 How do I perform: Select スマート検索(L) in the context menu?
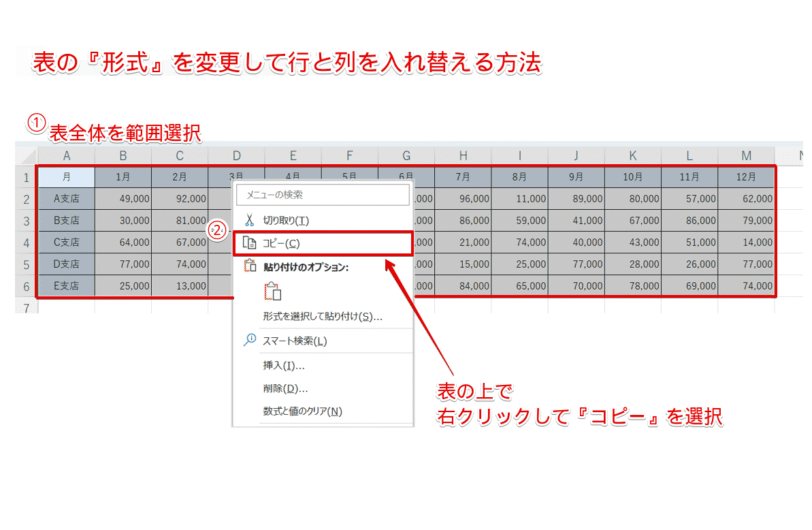tap(323, 341)
